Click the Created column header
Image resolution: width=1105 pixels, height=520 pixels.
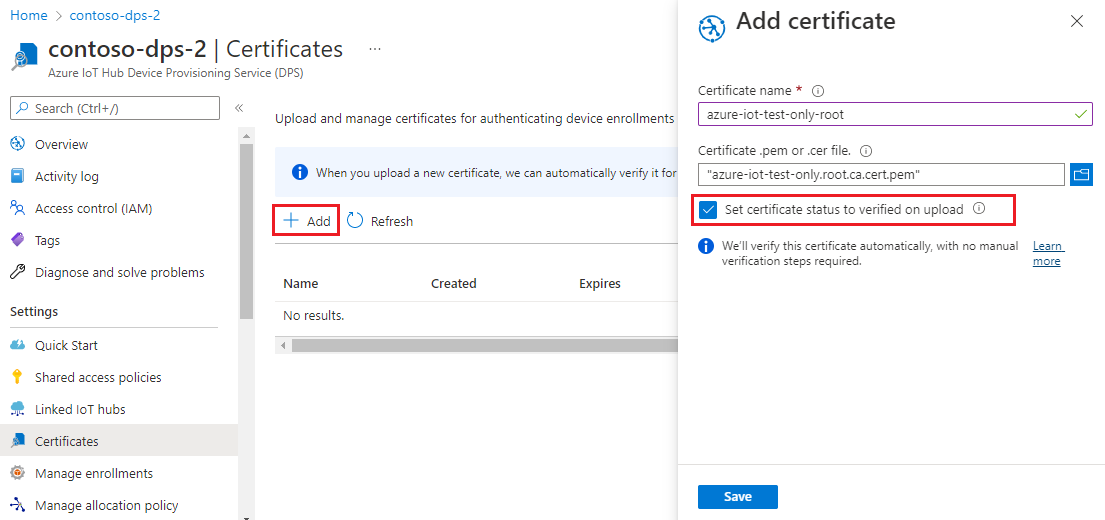[454, 283]
